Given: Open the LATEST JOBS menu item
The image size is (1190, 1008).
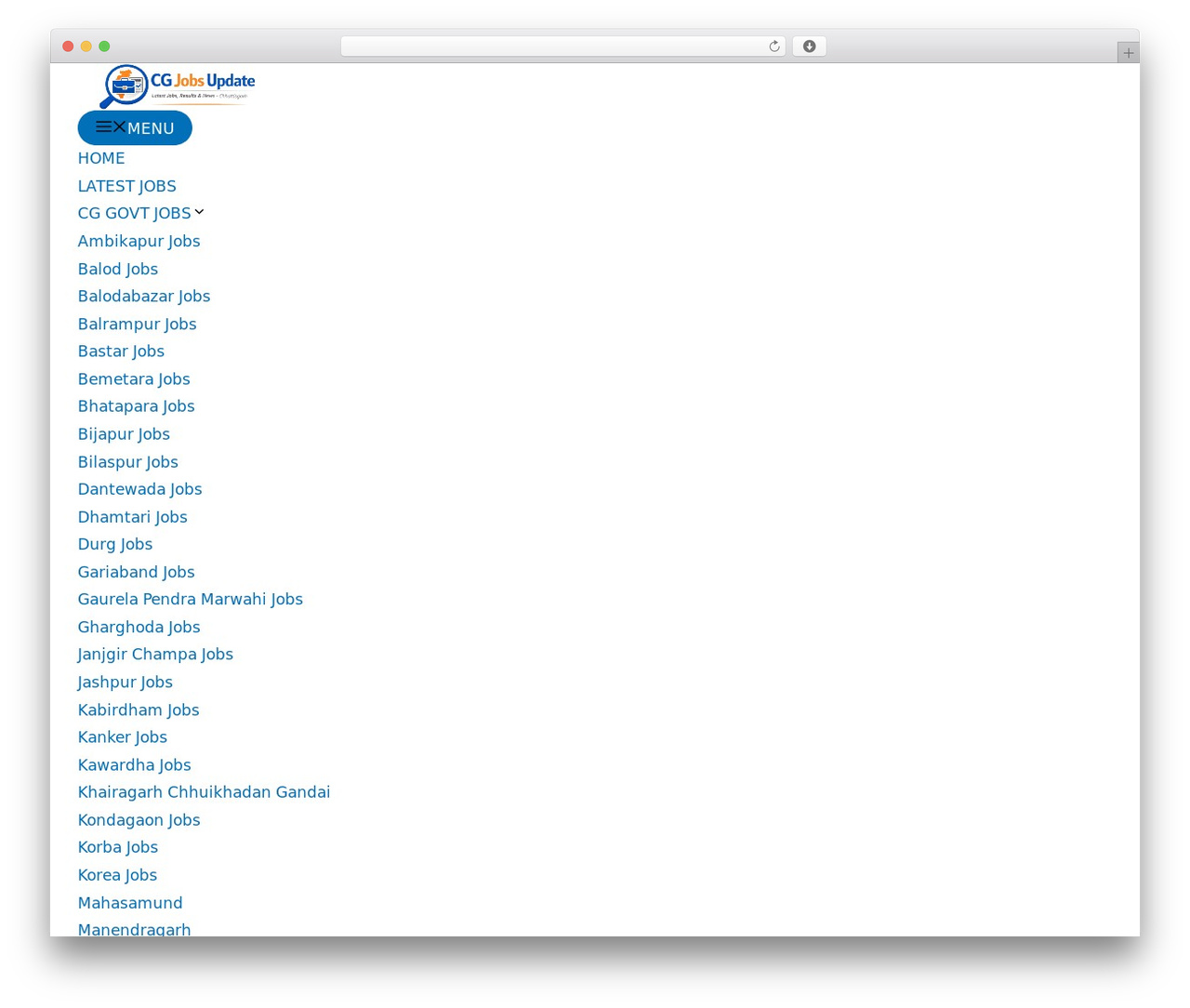Looking at the screenshot, I should click(x=126, y=186).
